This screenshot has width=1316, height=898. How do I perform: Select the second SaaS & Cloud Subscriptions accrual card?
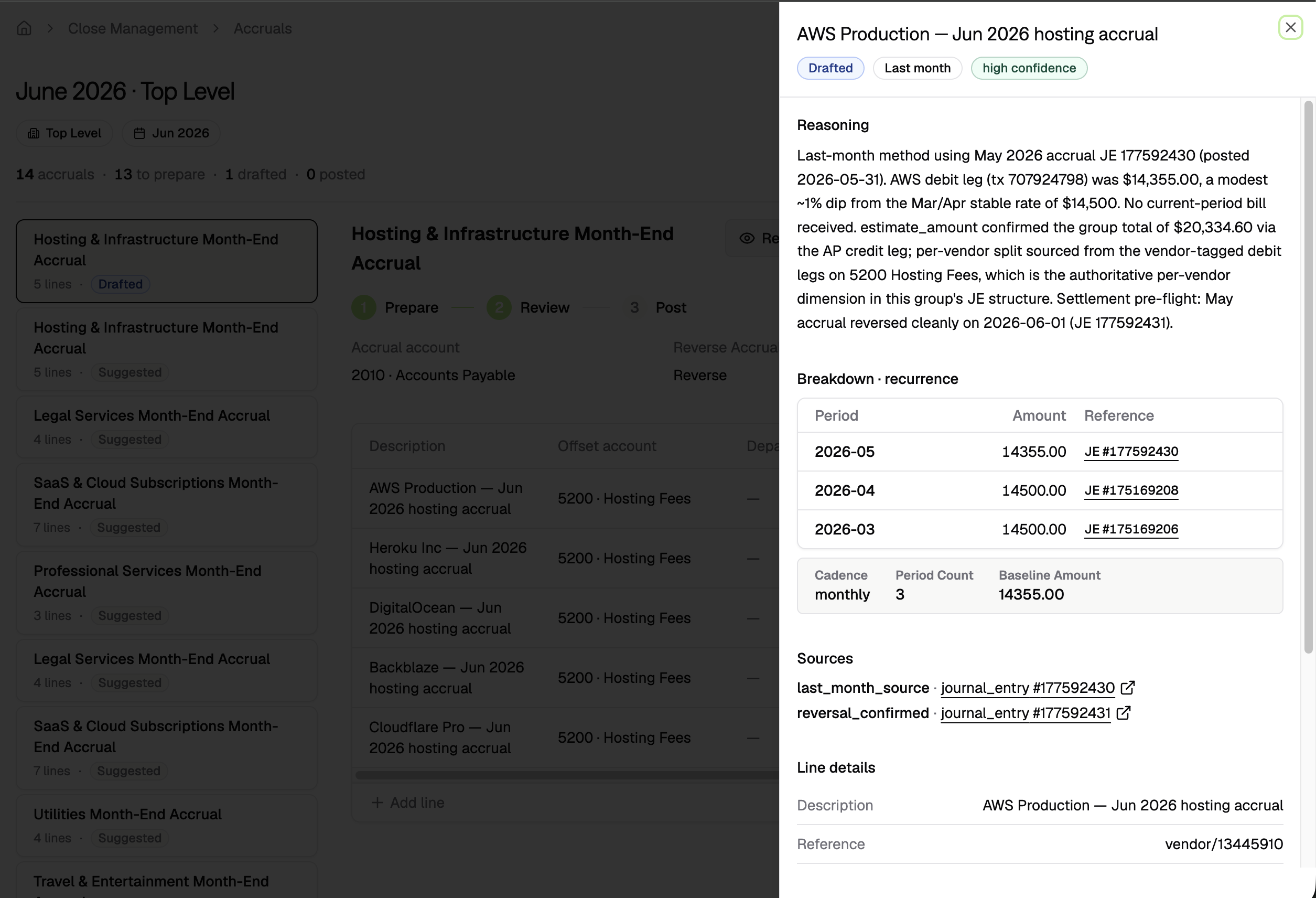tap(167, 748)
